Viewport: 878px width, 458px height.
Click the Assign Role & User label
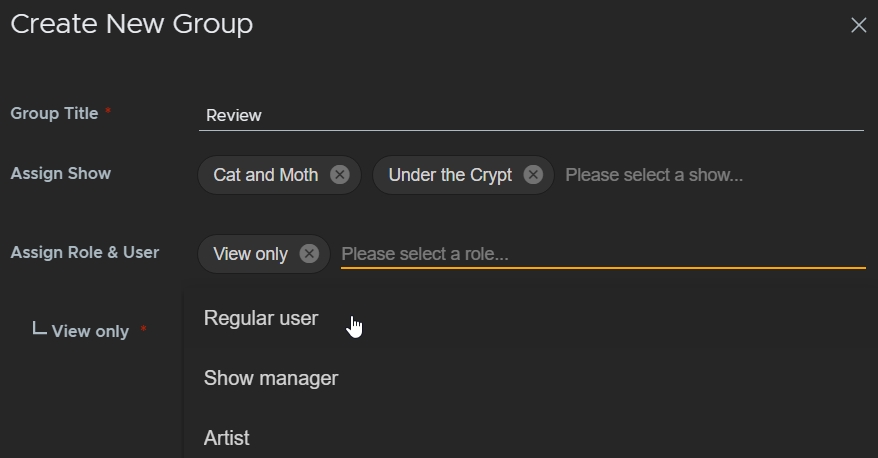(84, 252)
